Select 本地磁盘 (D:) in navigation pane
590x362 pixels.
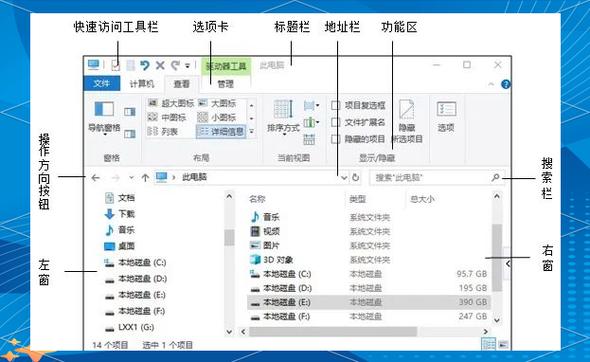tap(135, 278)
